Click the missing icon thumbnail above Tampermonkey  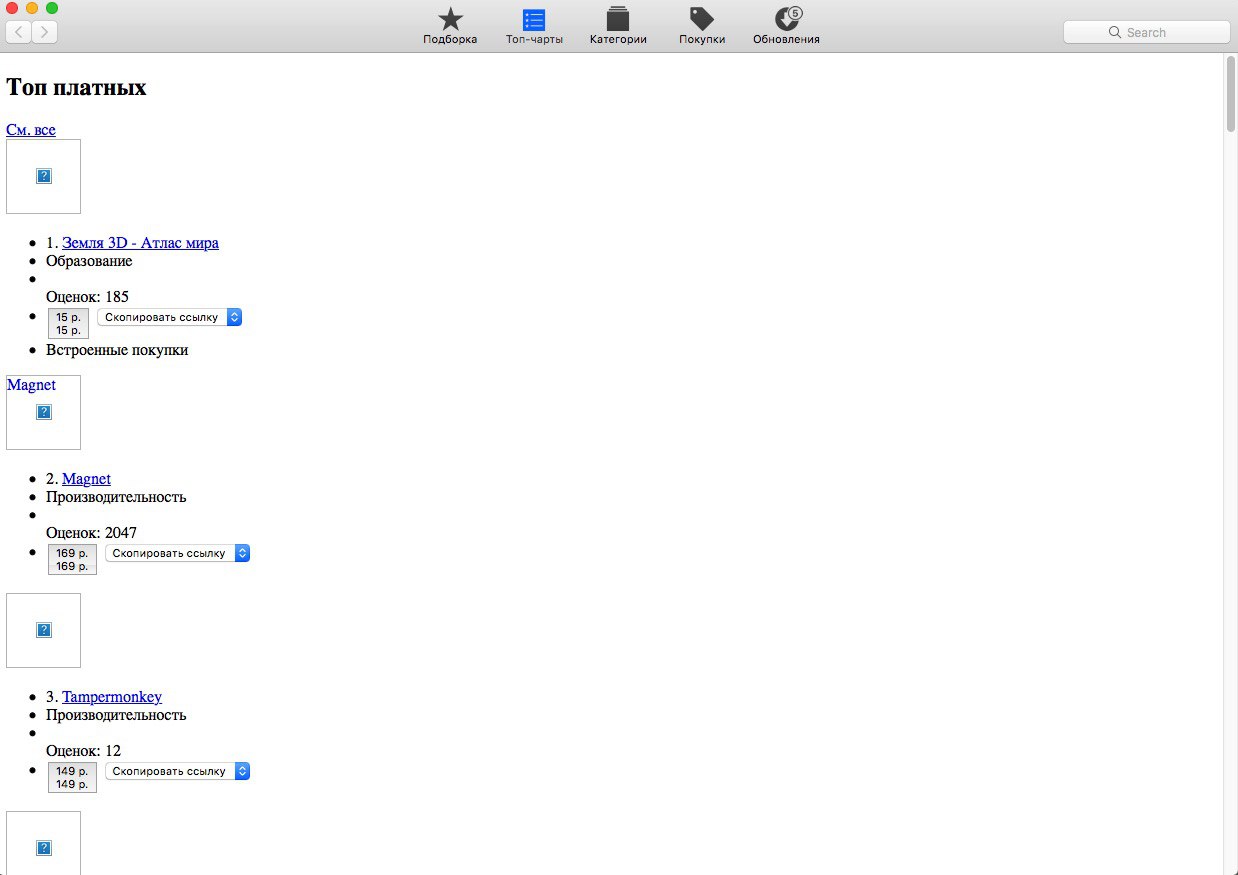(43, 630)
